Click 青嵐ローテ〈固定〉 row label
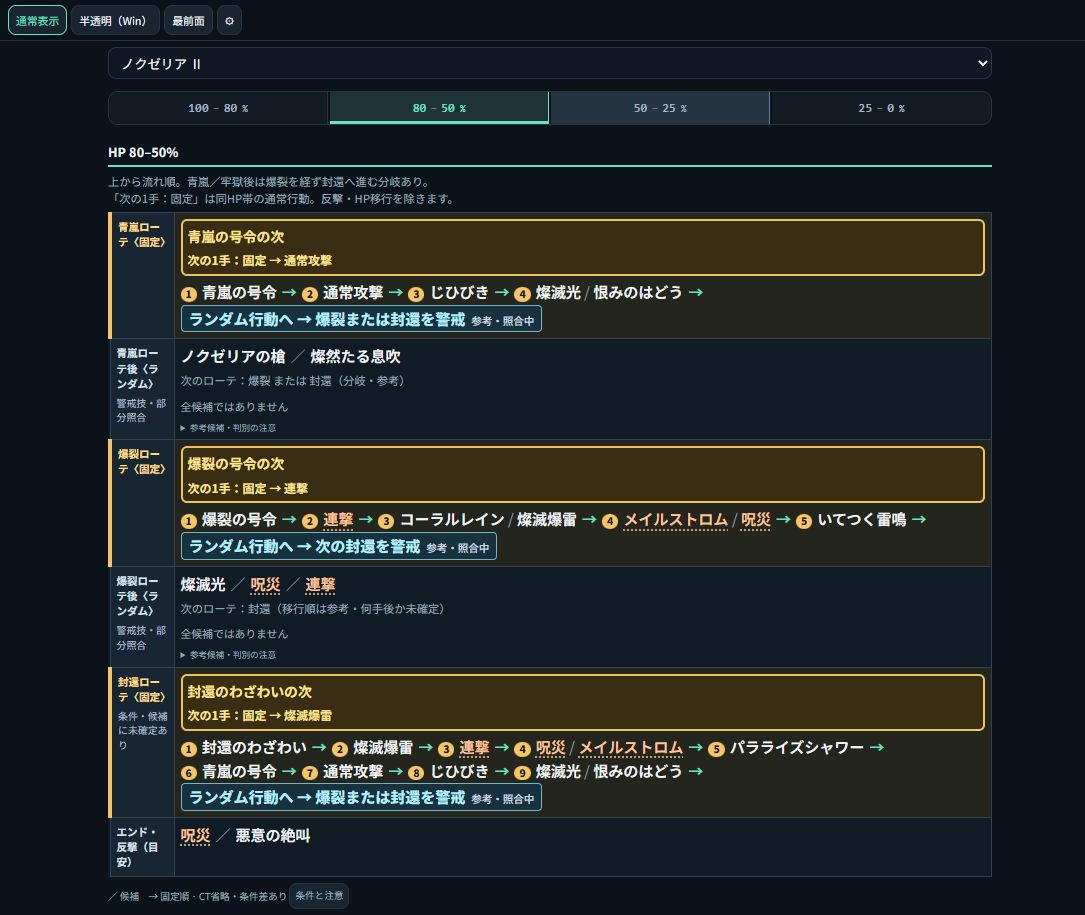The image size is (1085, 915). pyautogui.click(x=142, y=235)
